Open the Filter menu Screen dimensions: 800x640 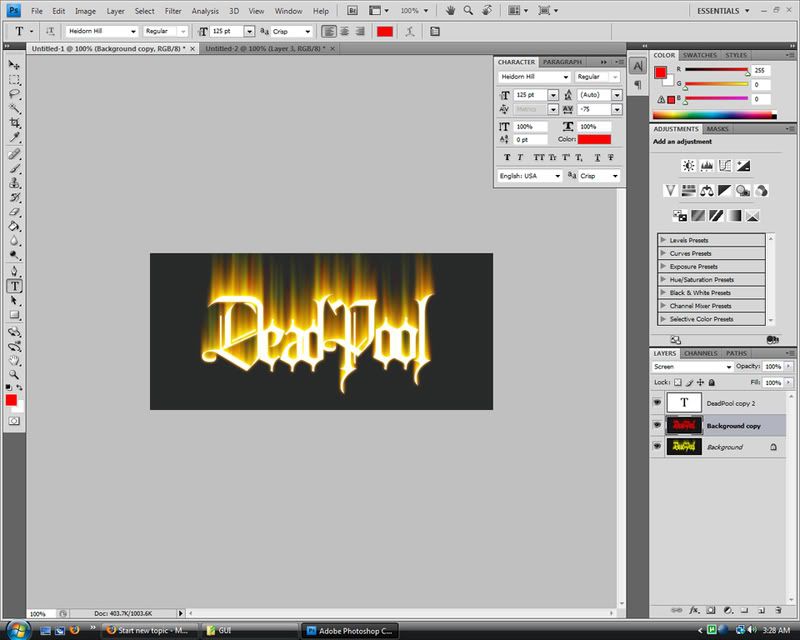click(173, 11)
